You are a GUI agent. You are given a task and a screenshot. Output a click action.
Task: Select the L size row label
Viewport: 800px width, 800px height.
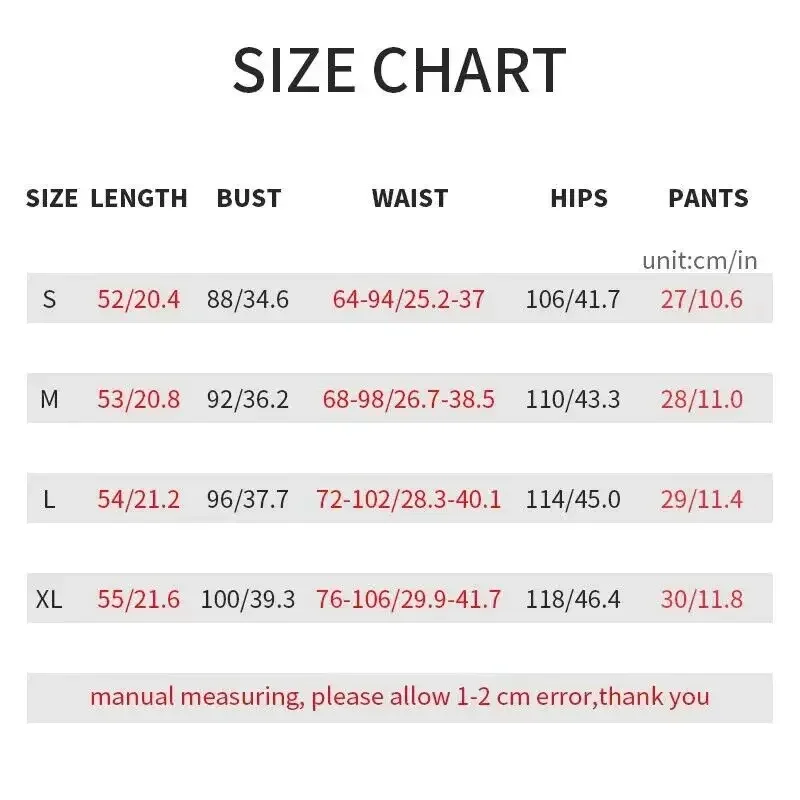[x=50, y=499]
